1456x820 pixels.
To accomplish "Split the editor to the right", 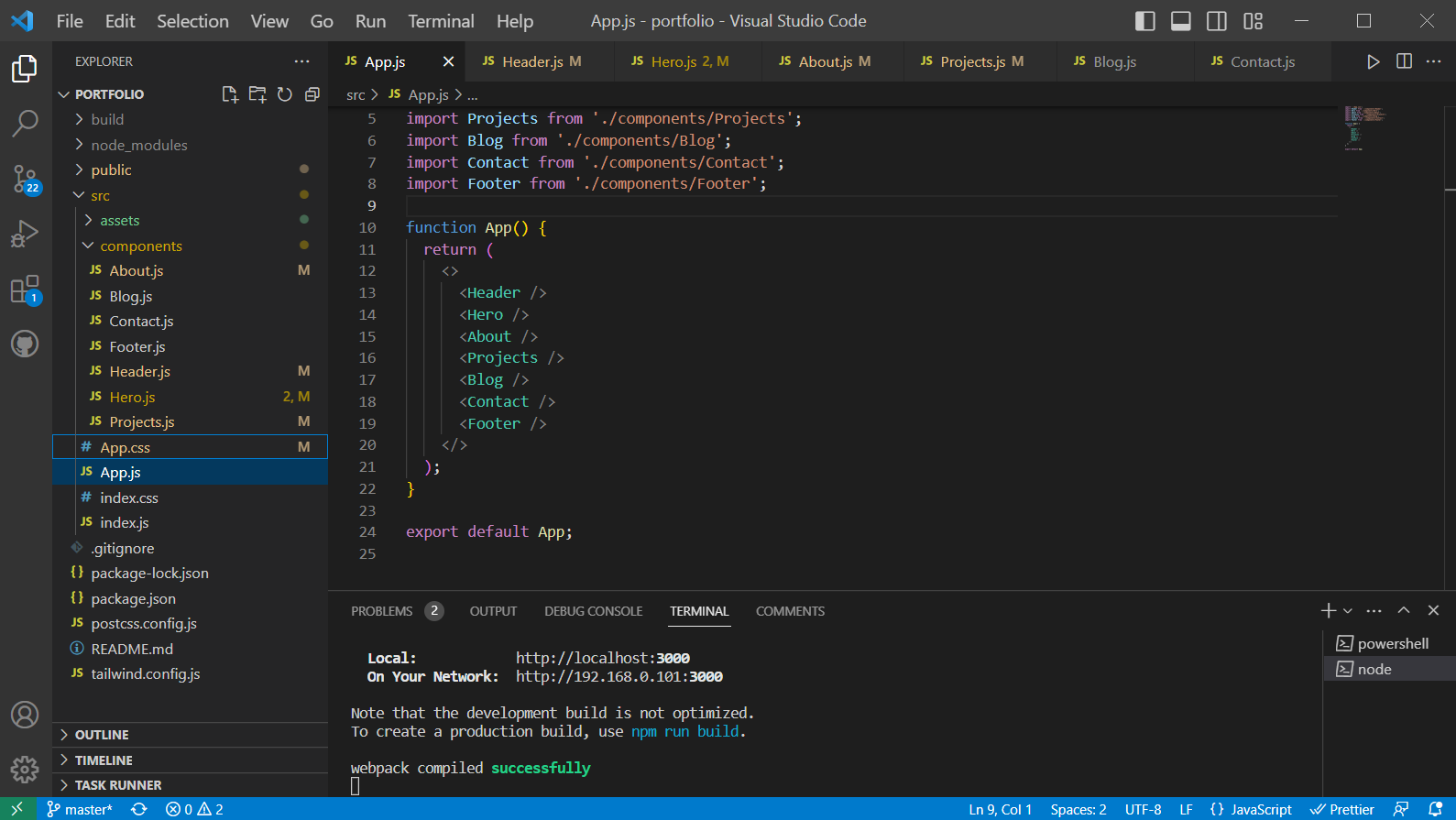I will tap(1404, 61).
